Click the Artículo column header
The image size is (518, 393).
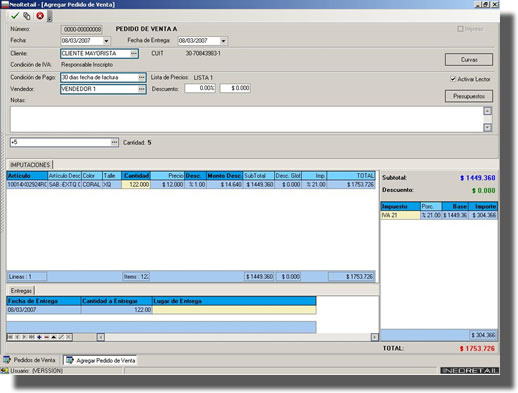[27, 176]
